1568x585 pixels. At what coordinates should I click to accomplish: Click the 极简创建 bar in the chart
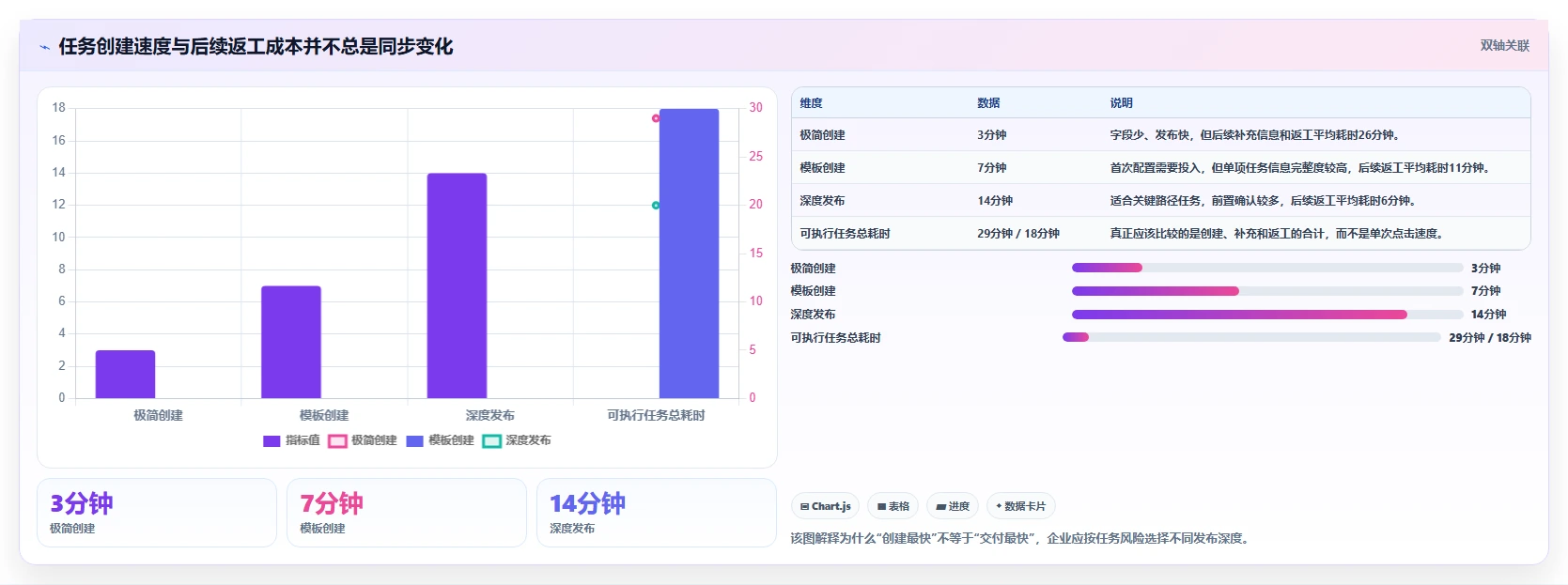[x=125, y=375]
